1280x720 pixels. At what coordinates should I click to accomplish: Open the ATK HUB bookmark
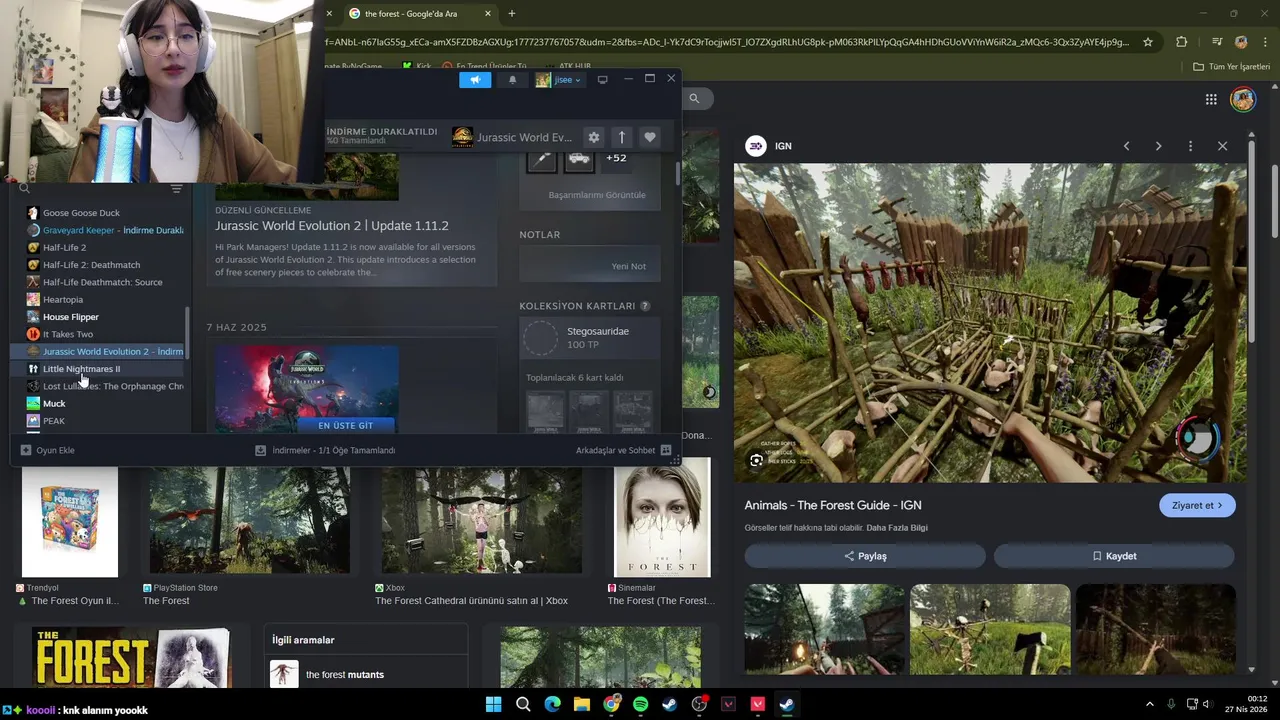point(567,67)
